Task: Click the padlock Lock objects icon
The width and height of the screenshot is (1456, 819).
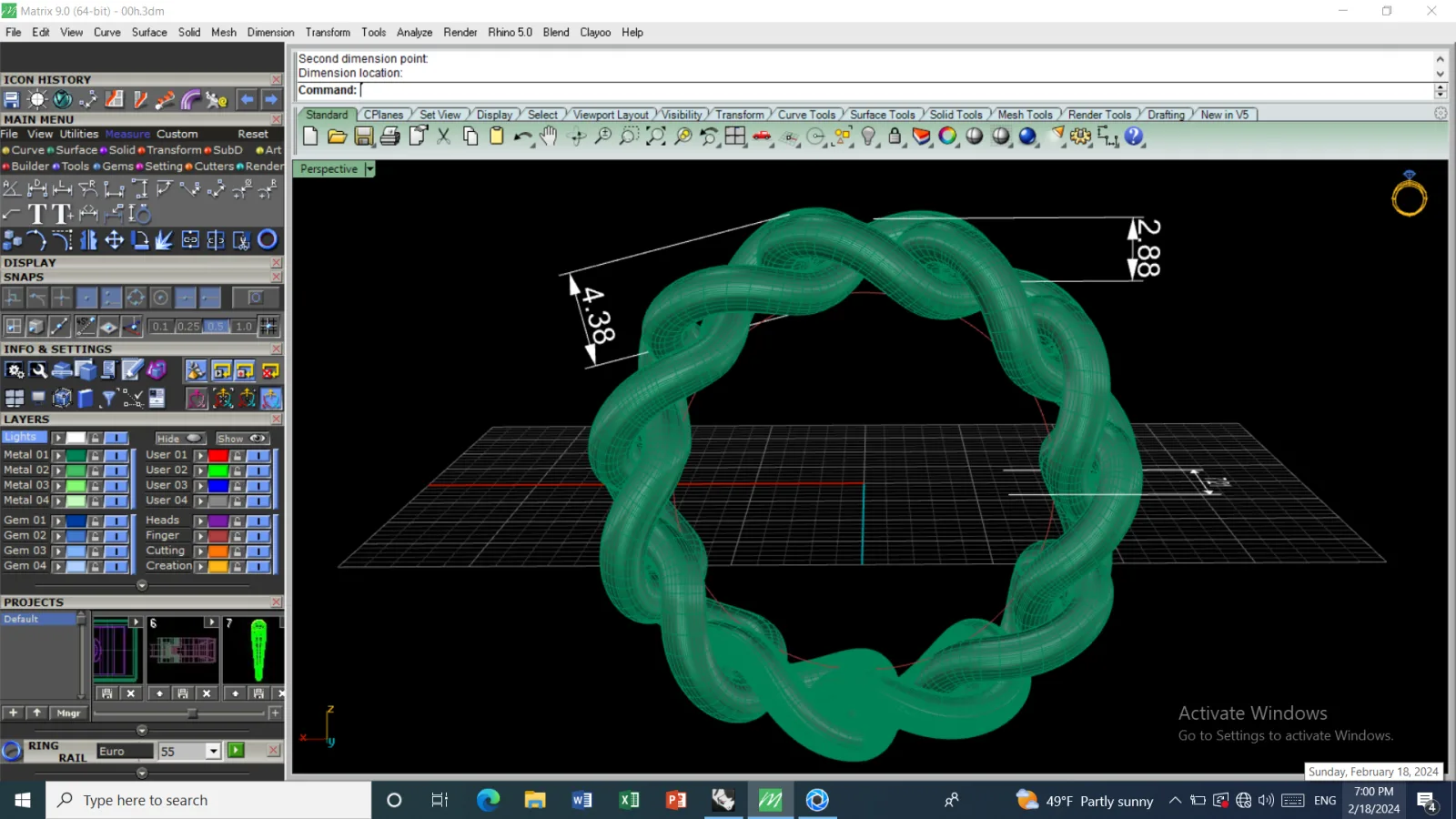Action: point(895,136)
